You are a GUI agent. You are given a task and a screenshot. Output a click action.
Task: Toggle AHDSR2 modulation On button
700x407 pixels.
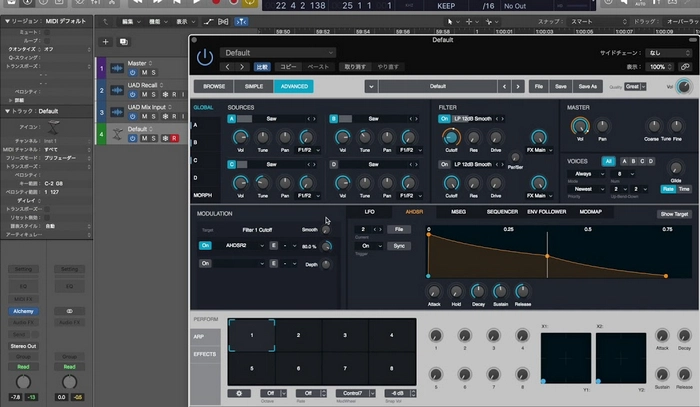point(205,245)
